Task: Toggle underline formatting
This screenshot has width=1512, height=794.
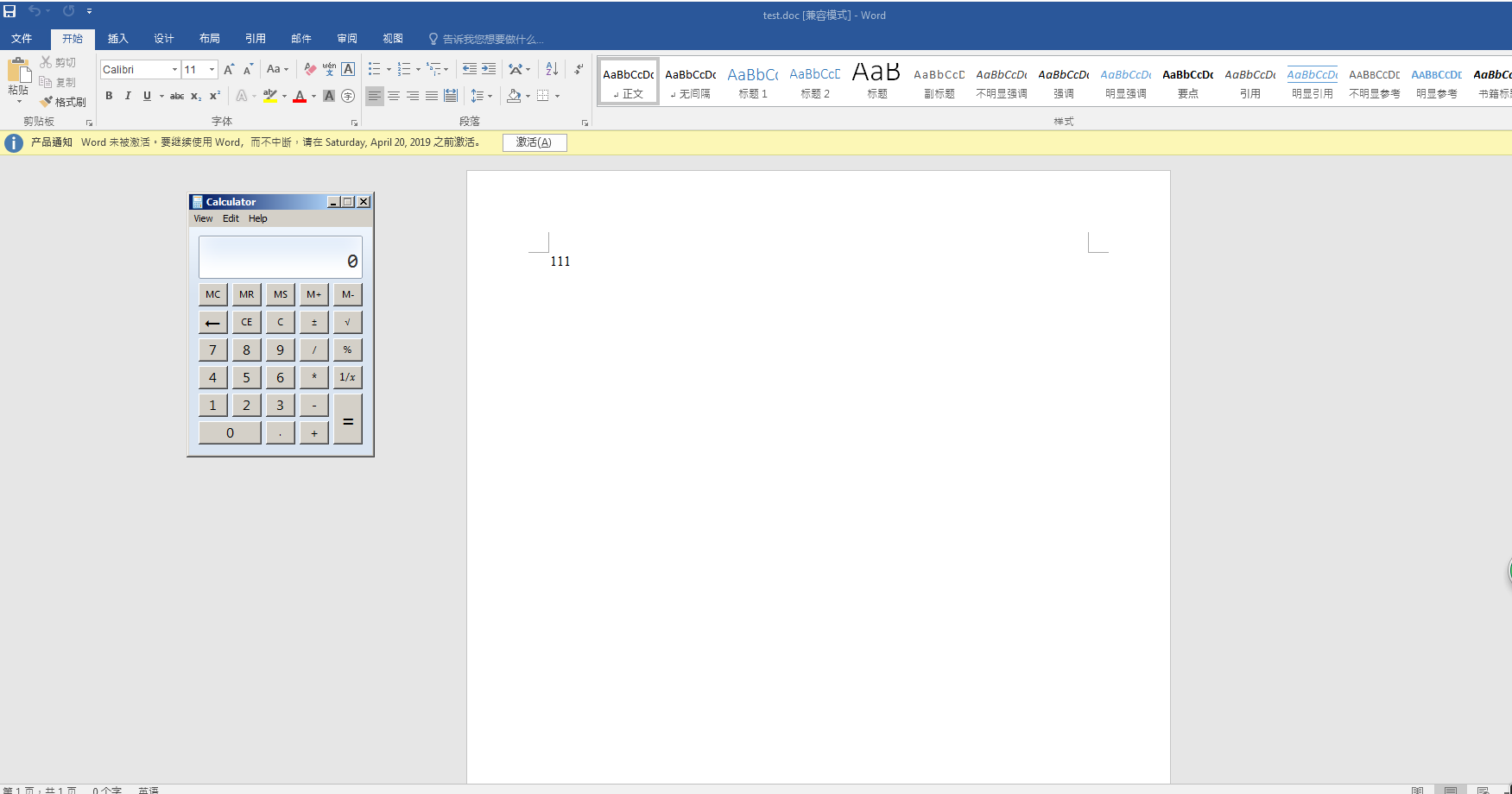Action: pyautogui.click(x=147, y=96)
